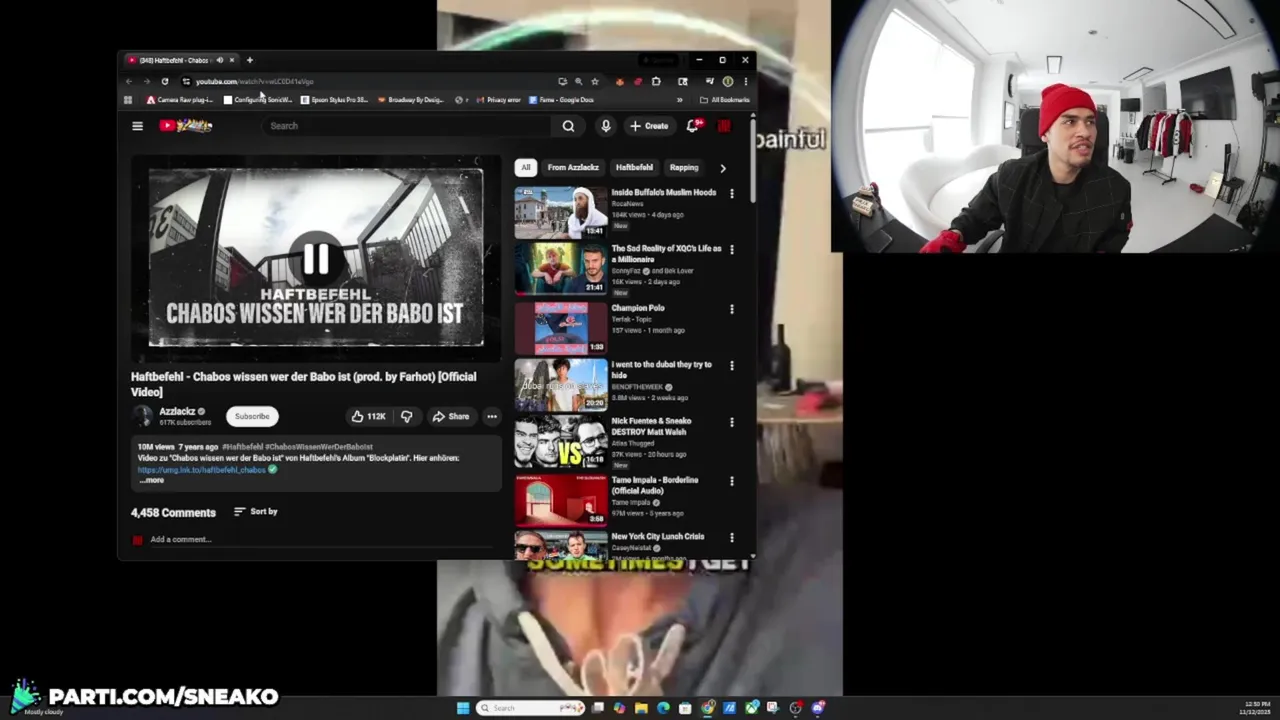The width and height of the screenshot is (1280, 720).
Task: Open Inside Buffalo's Muslim Hoods thumbnail
Action: 561,212
